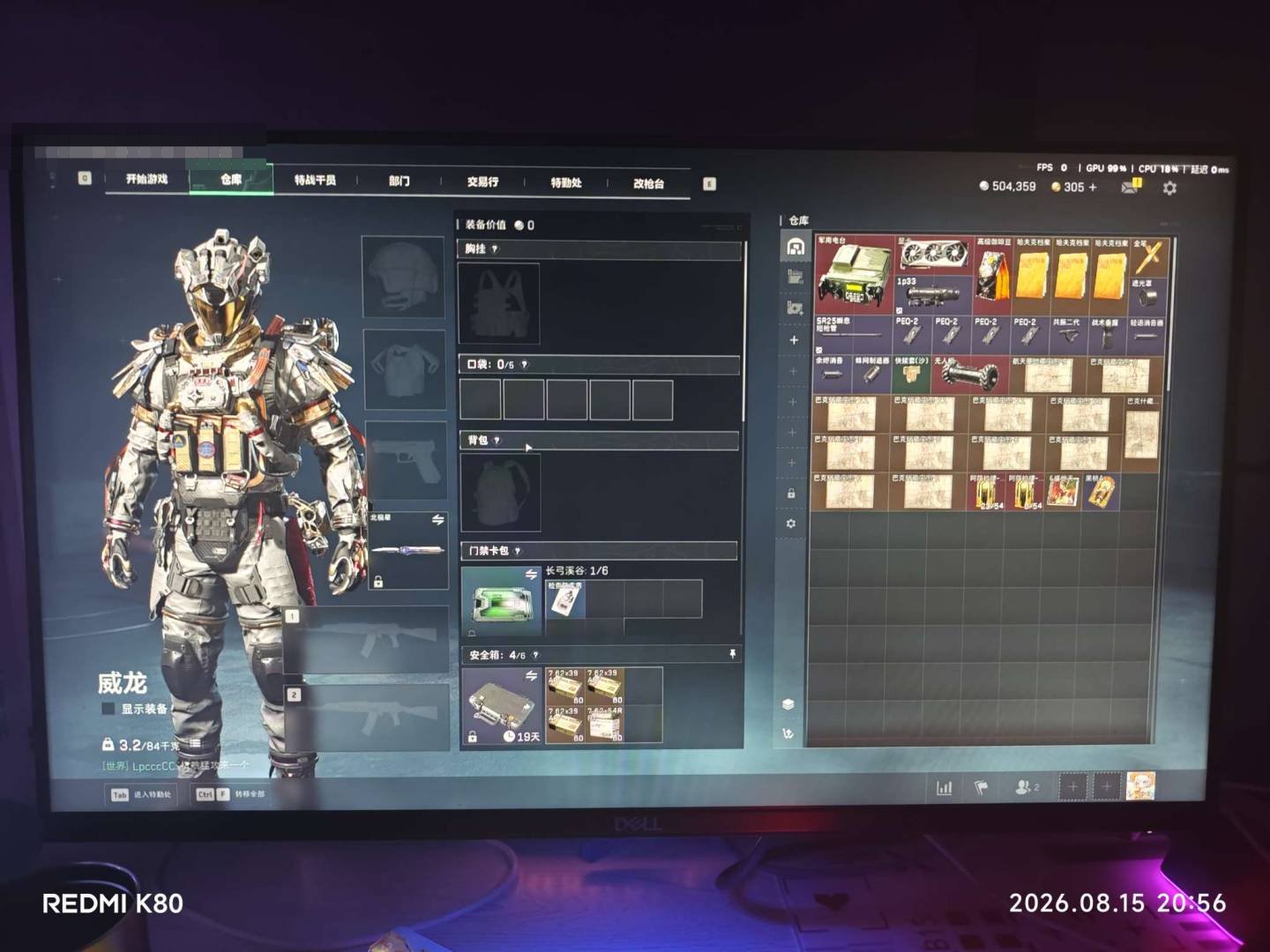Add a new storage box with bright plus
The image size is (1270, 952).
[x=794, y=339]
